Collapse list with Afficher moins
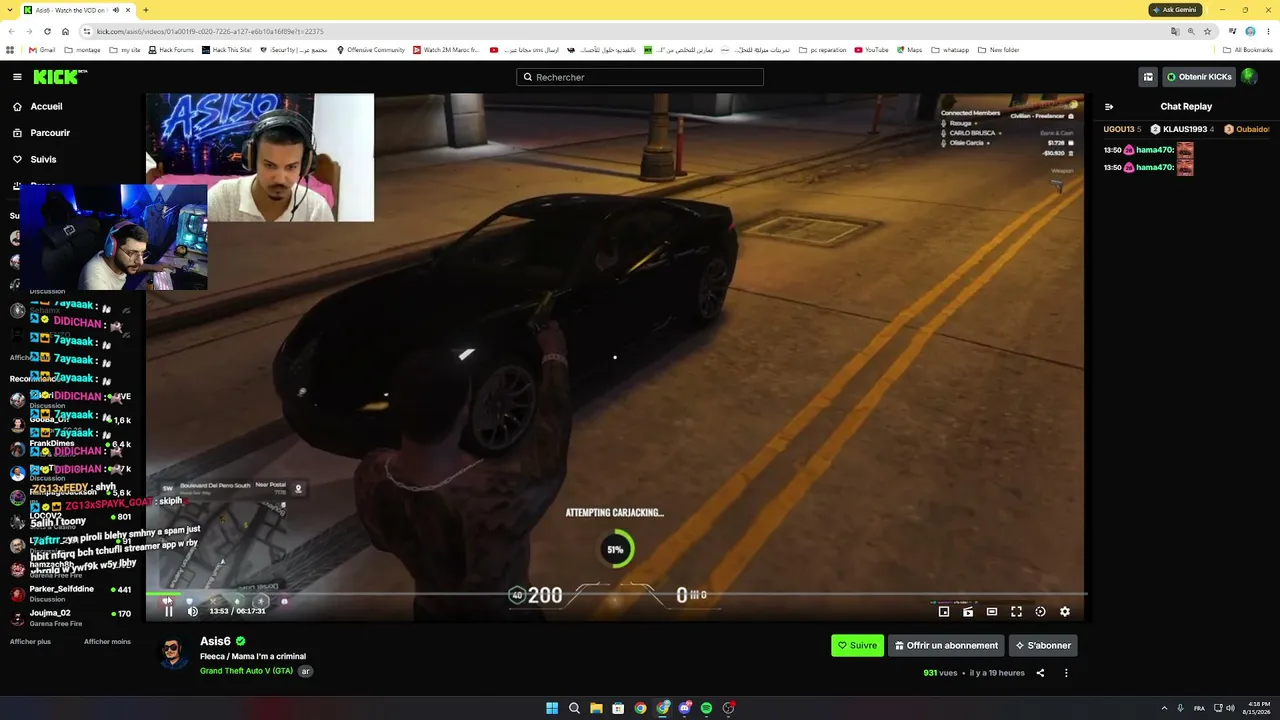Screen dimensions: 1280x720 [x=107, y=641]
